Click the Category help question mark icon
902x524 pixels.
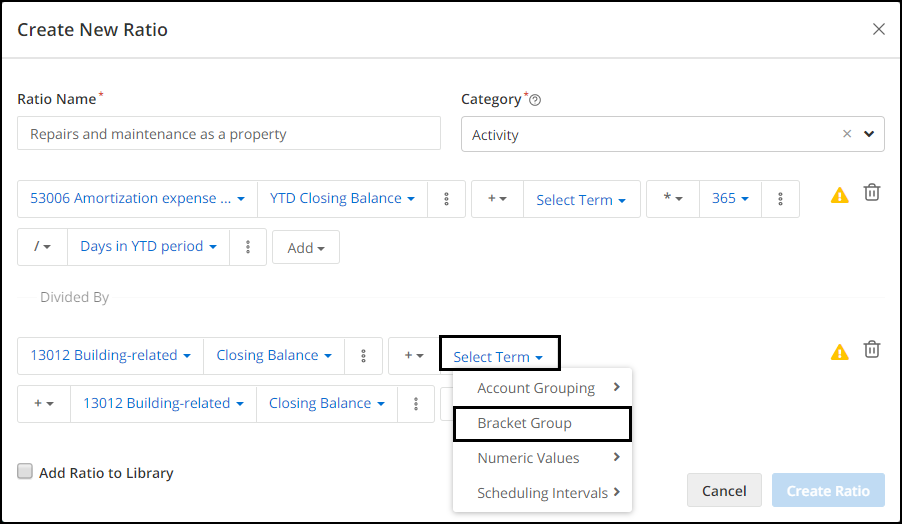pos(535,100)
